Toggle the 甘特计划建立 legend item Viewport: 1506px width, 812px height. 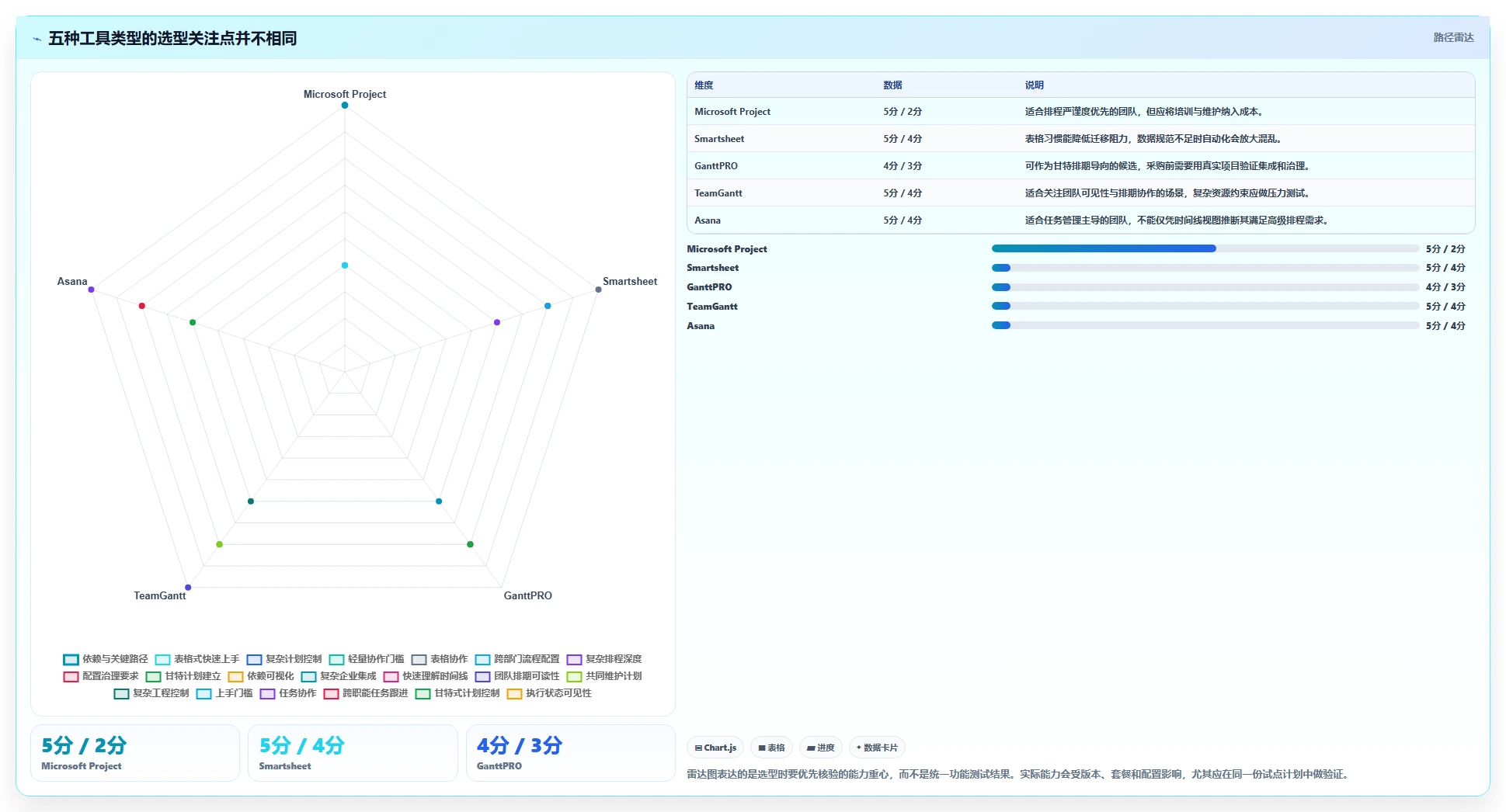(x=183, y=676)
